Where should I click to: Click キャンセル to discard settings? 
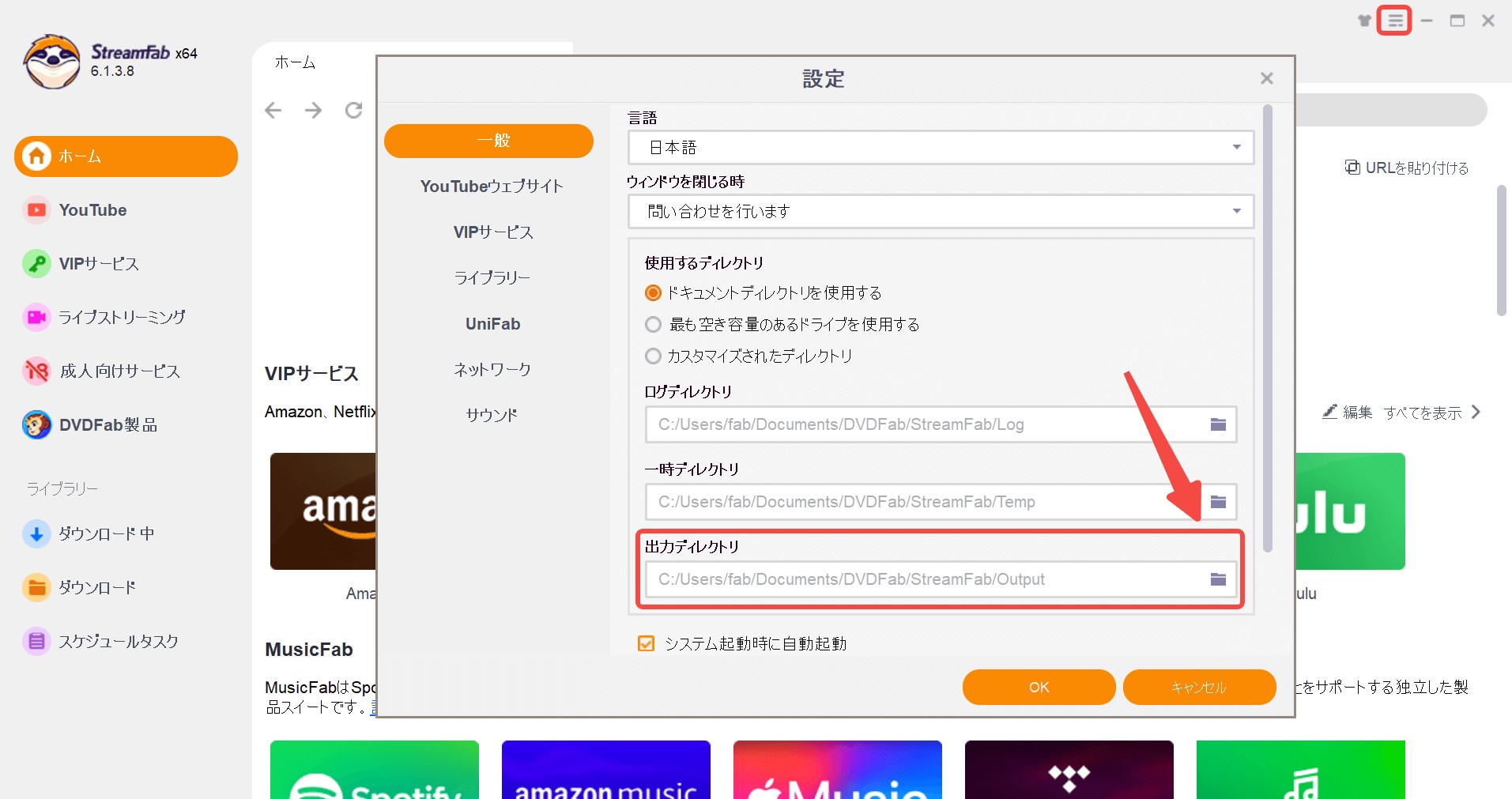pyautogui.click(x=1199, y=688)
